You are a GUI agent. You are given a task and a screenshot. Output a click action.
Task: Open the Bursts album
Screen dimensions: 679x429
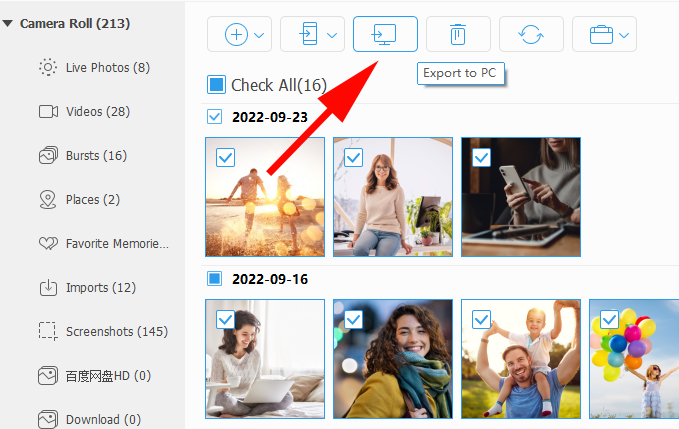[96, 156]
